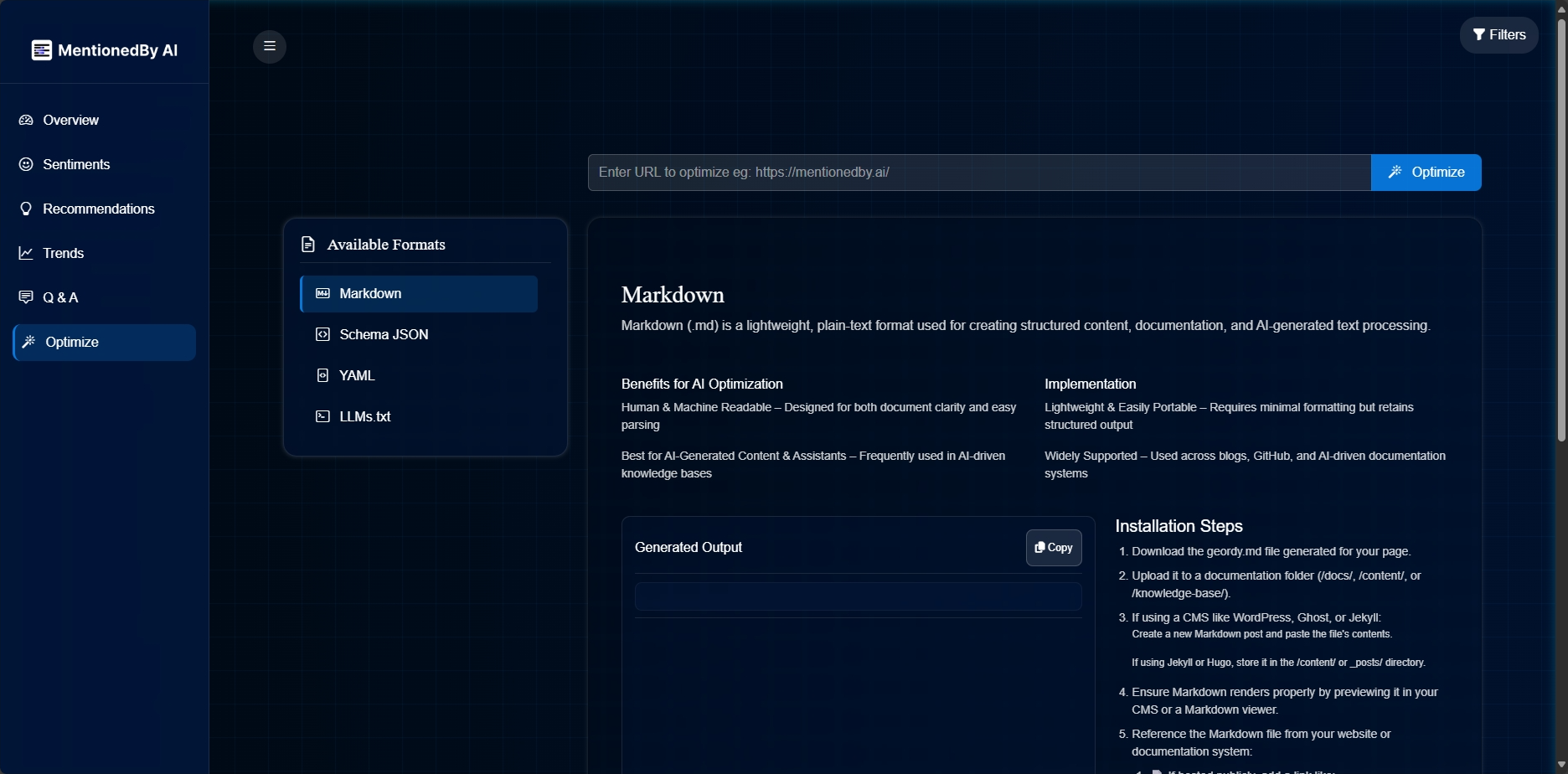
Task: Click step 'If using a CMS like WordPress'
Action: click(x=1256, y=617)
